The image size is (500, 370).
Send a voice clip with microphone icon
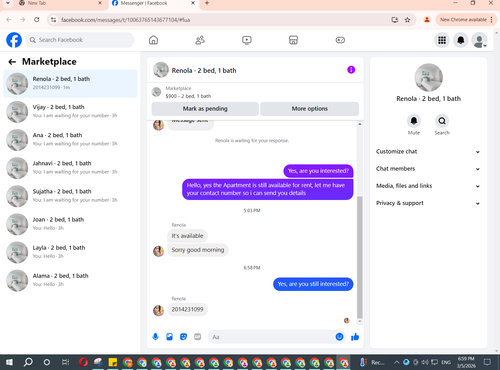point(155,337)
